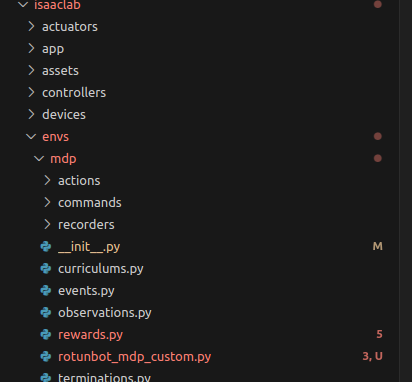Select the isaaclab folder name
The height and width of the screenshot is (382, 412).
pyautogui.click(x=57, y=4)
